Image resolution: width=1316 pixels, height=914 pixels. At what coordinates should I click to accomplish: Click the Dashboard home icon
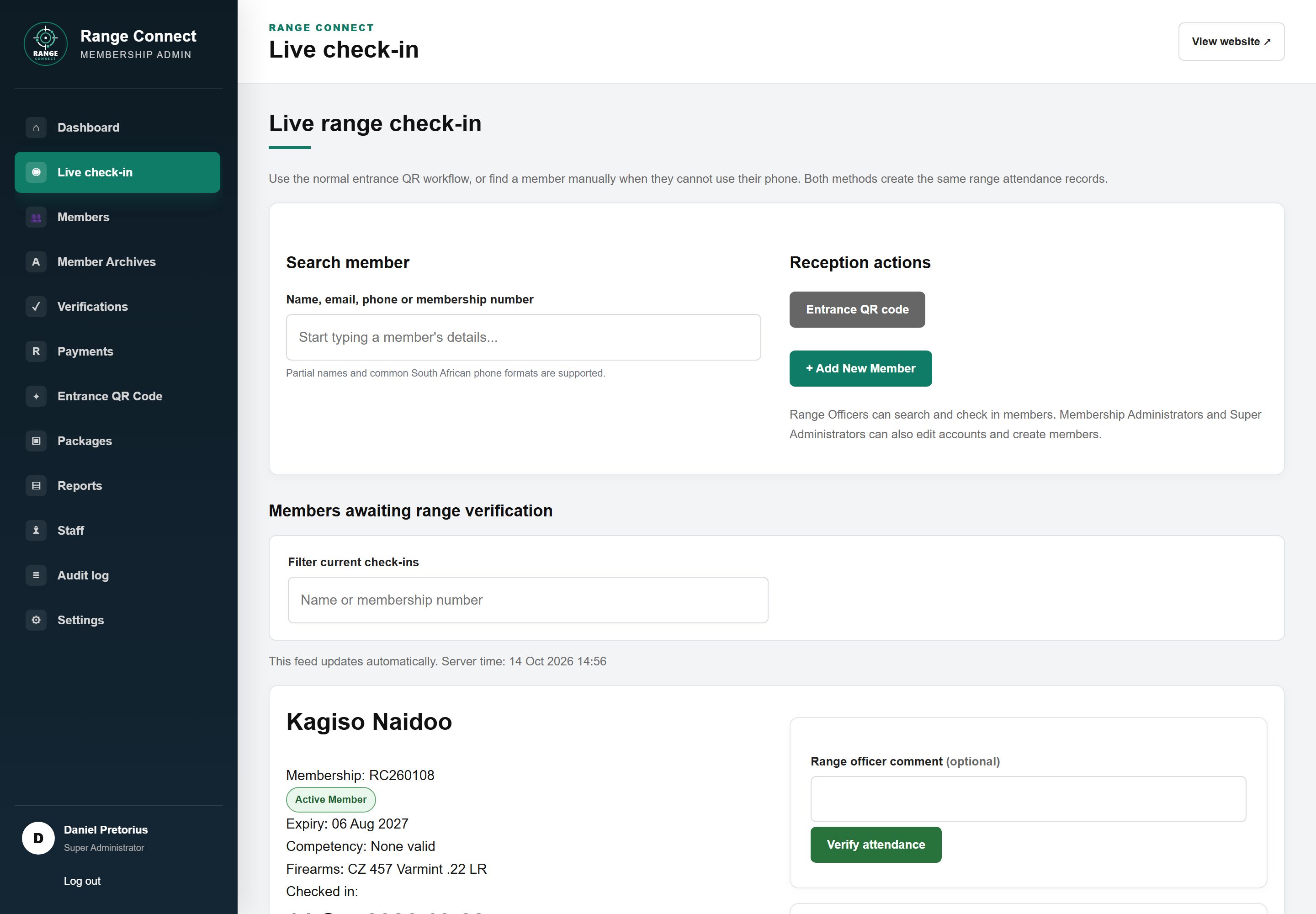[x=36, y=128]
